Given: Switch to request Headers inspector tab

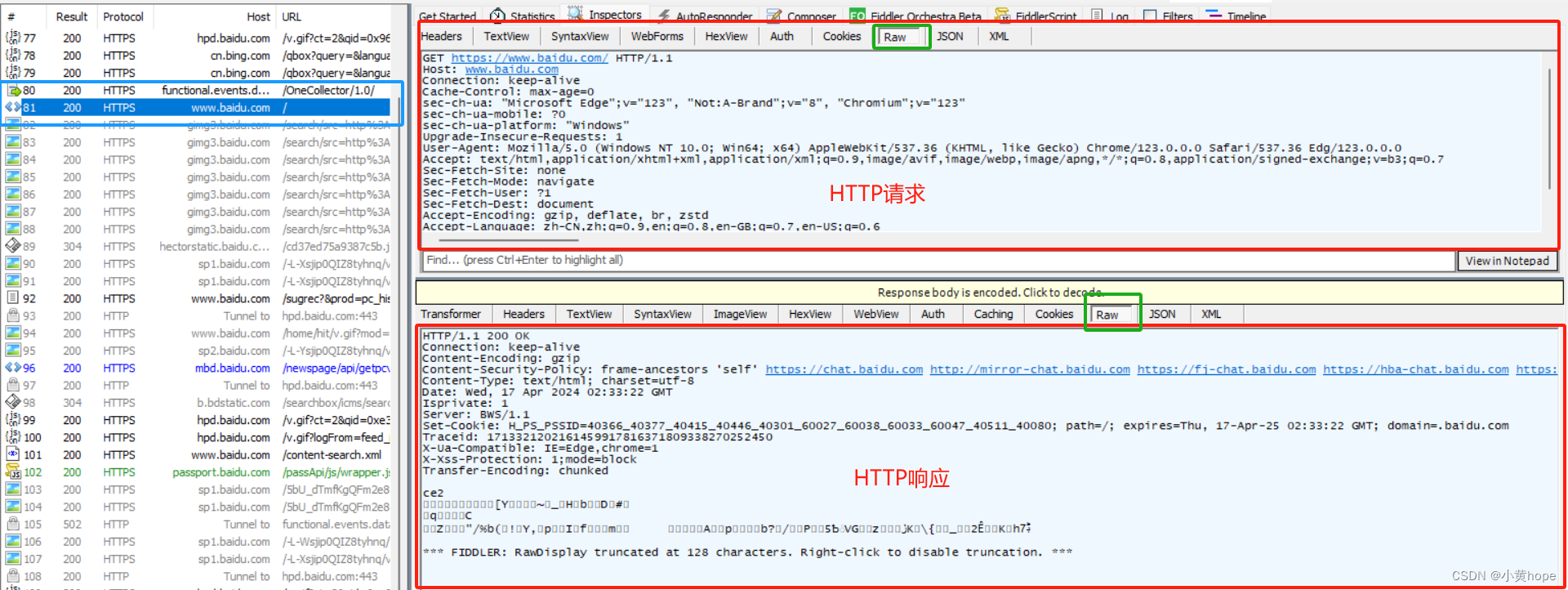Looking at the screenshot, I should [442, 36].
